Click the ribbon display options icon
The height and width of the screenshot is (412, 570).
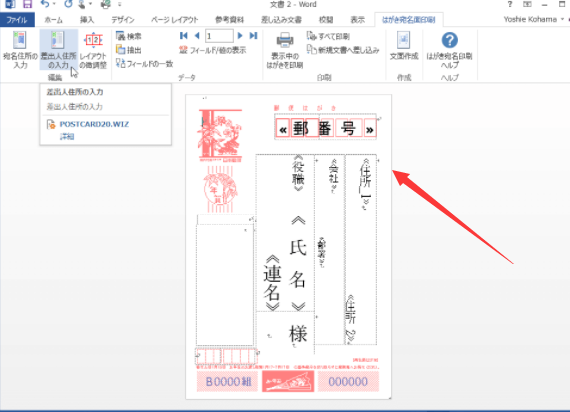pyautogui.click(x=527, y=4)
